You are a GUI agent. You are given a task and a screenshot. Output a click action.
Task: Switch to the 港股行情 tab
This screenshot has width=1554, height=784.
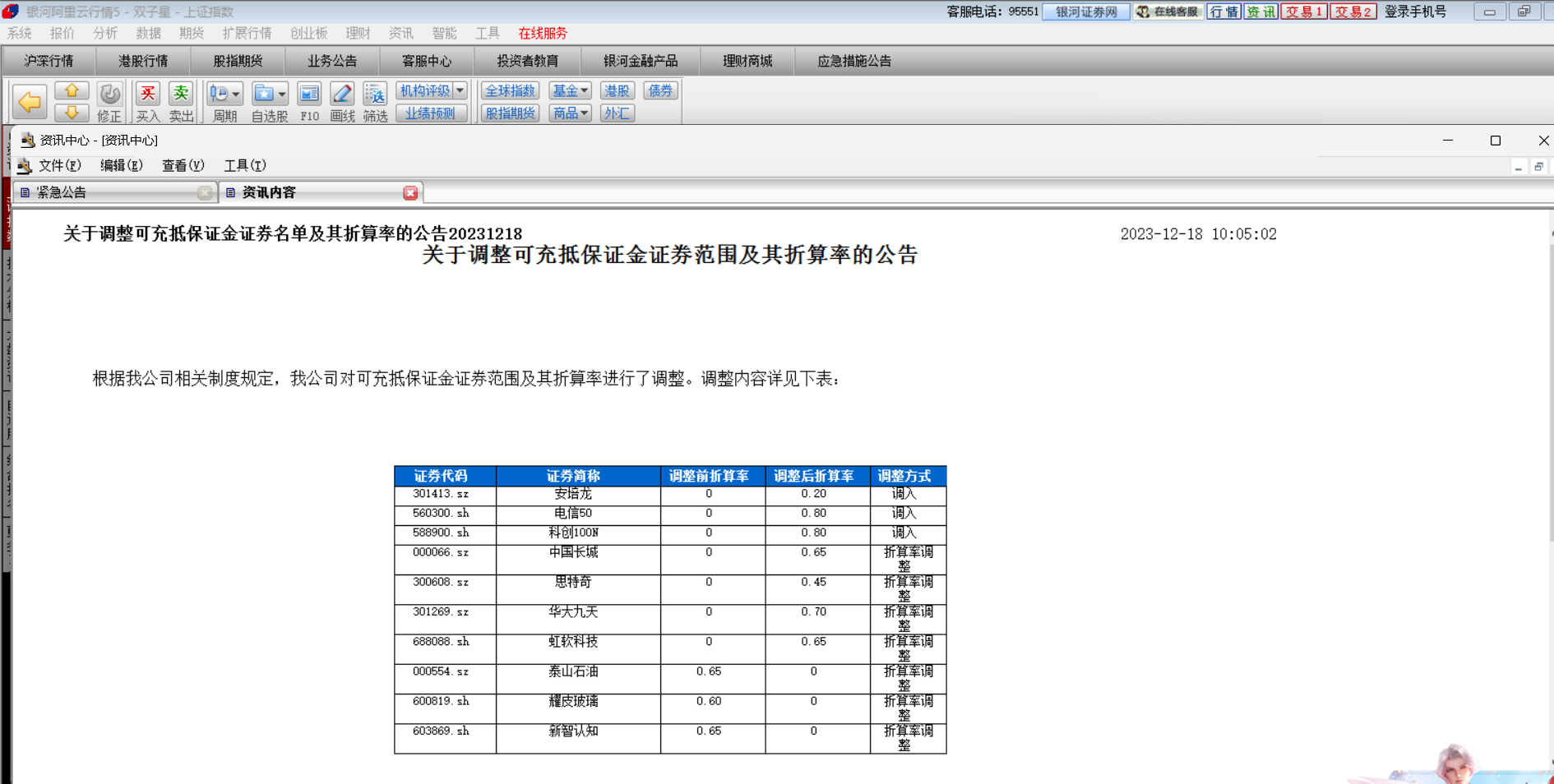click(x=143, y=61)
